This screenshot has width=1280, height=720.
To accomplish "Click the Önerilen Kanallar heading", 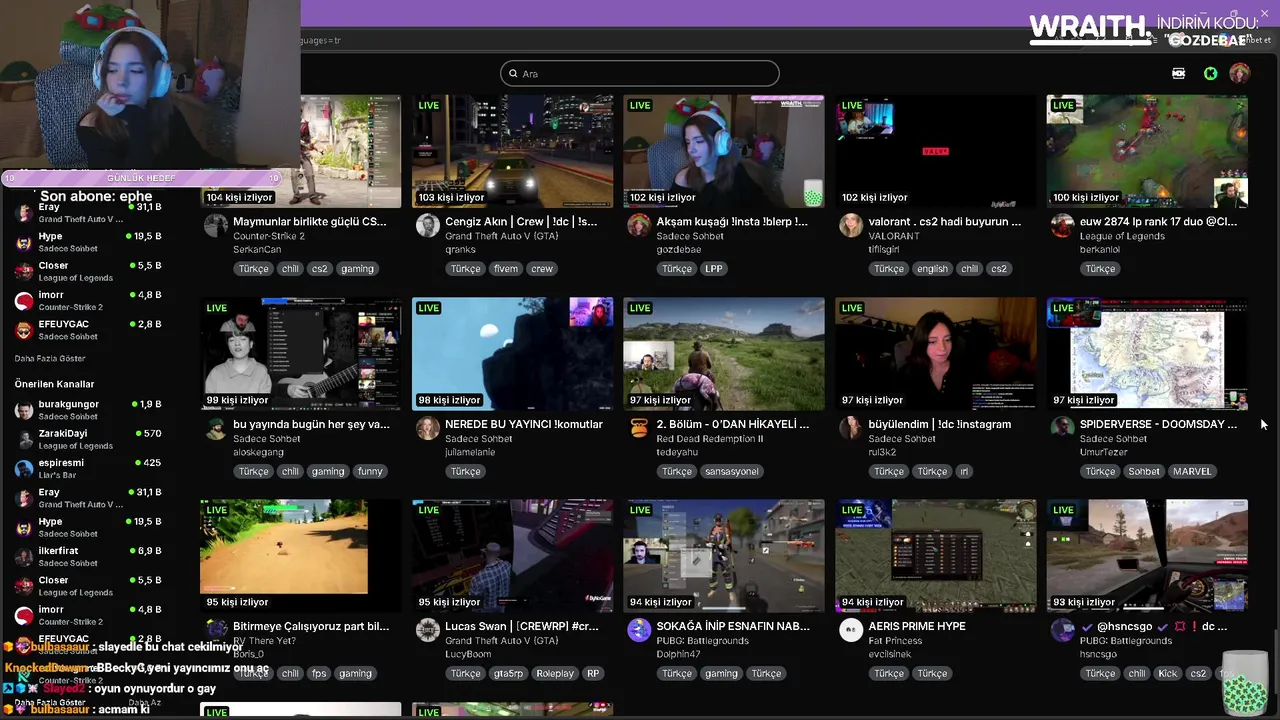I will coord(54,384).
